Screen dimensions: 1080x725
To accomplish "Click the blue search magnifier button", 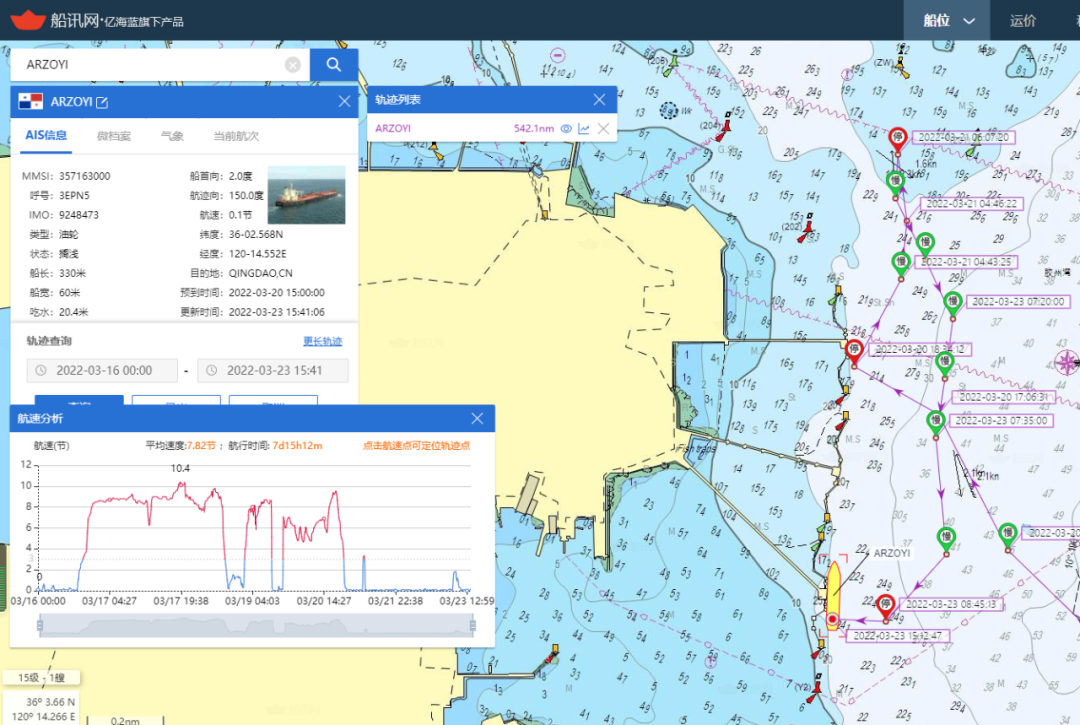I will pos(334,65).
